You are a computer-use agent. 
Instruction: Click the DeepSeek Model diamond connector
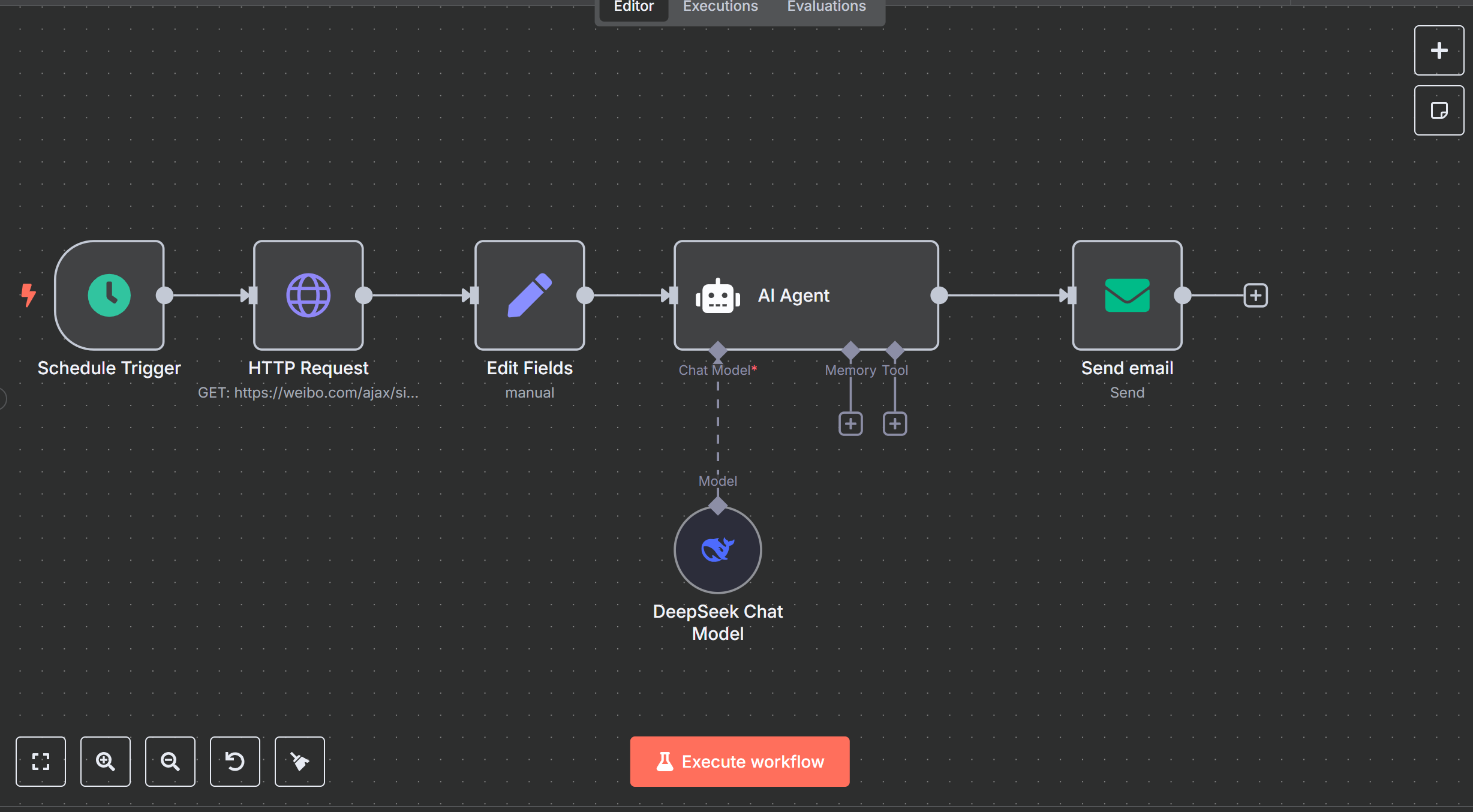718,506
